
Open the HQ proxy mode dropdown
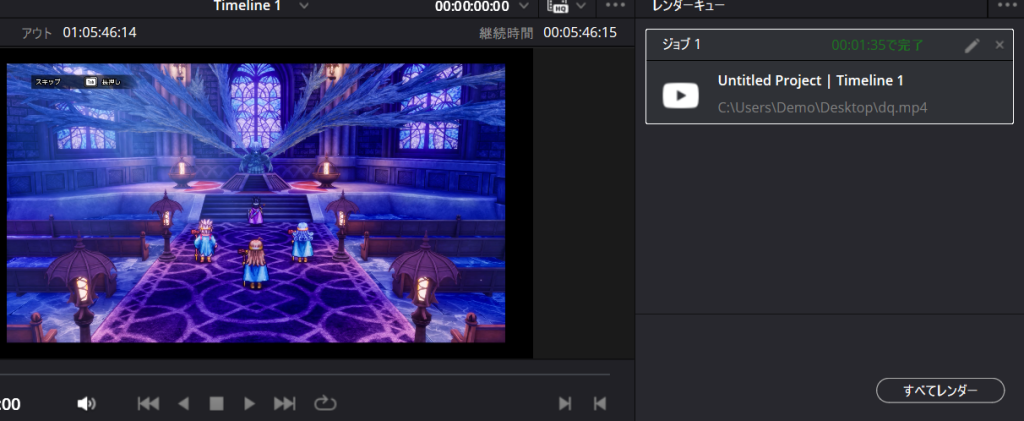(x=582, y=6)
